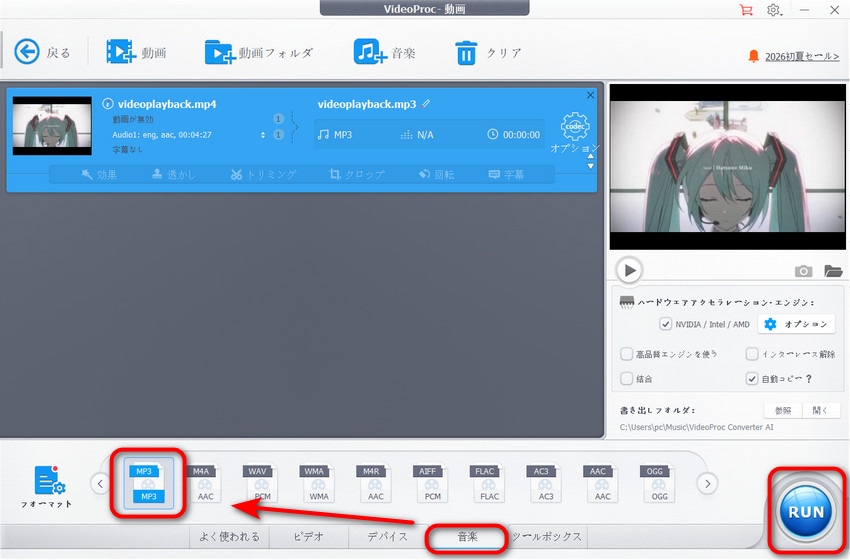Switch to the 音楽 tab

(467, 537)
